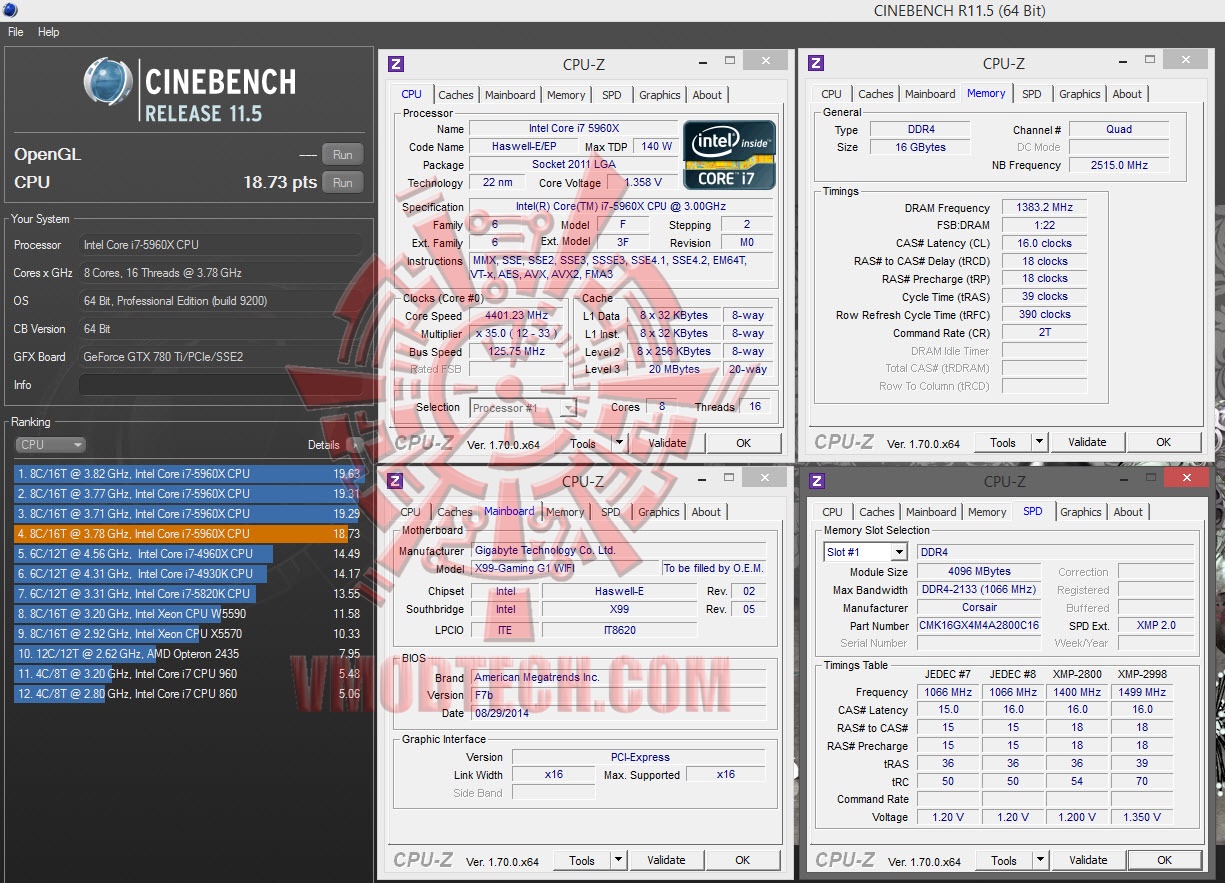Select ranking row 1 at 3.82 GHz
1225x883 pixels.
click(188, 474)
